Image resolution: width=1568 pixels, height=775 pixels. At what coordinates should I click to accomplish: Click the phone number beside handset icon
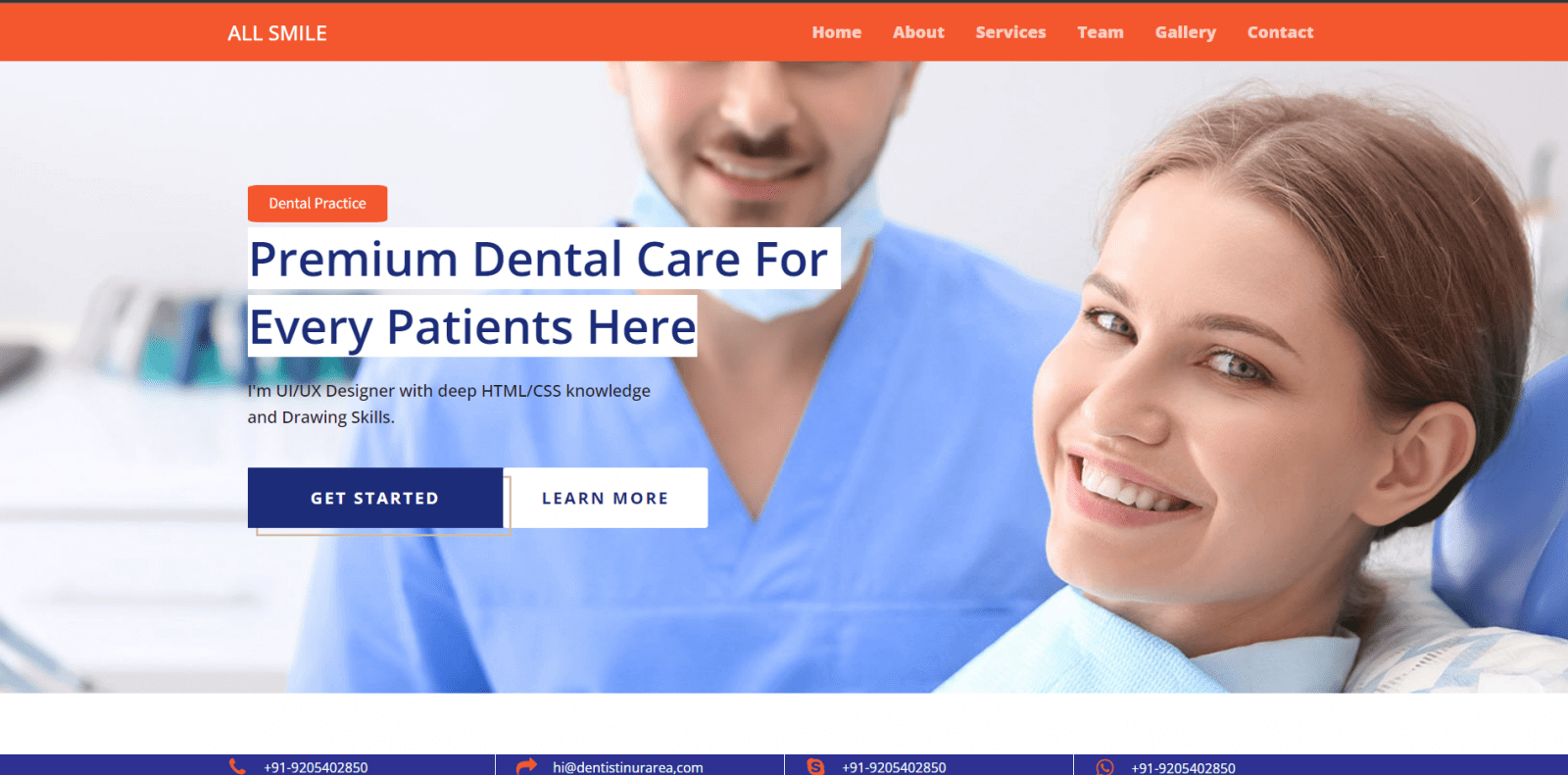pos(316,767)
